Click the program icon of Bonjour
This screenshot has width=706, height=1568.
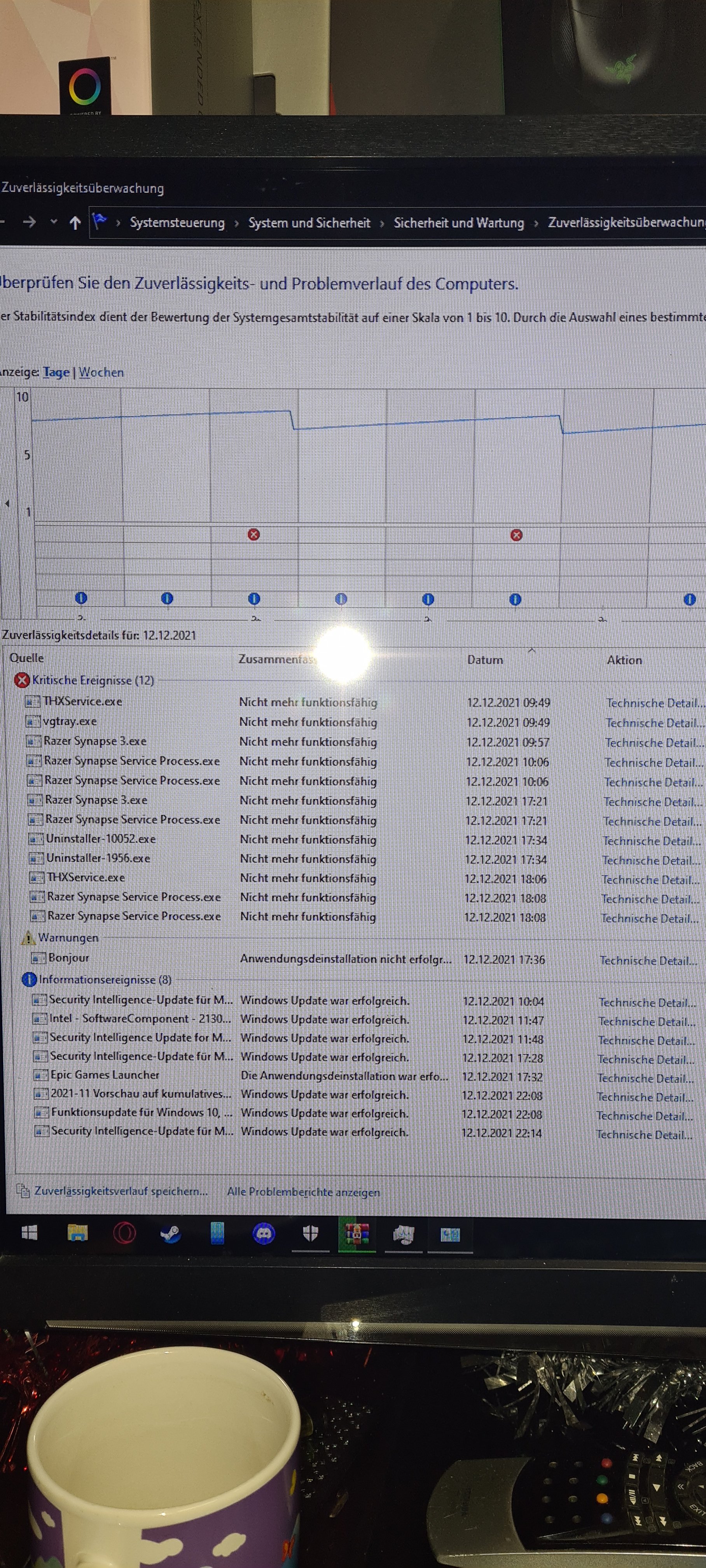[39, 958]
